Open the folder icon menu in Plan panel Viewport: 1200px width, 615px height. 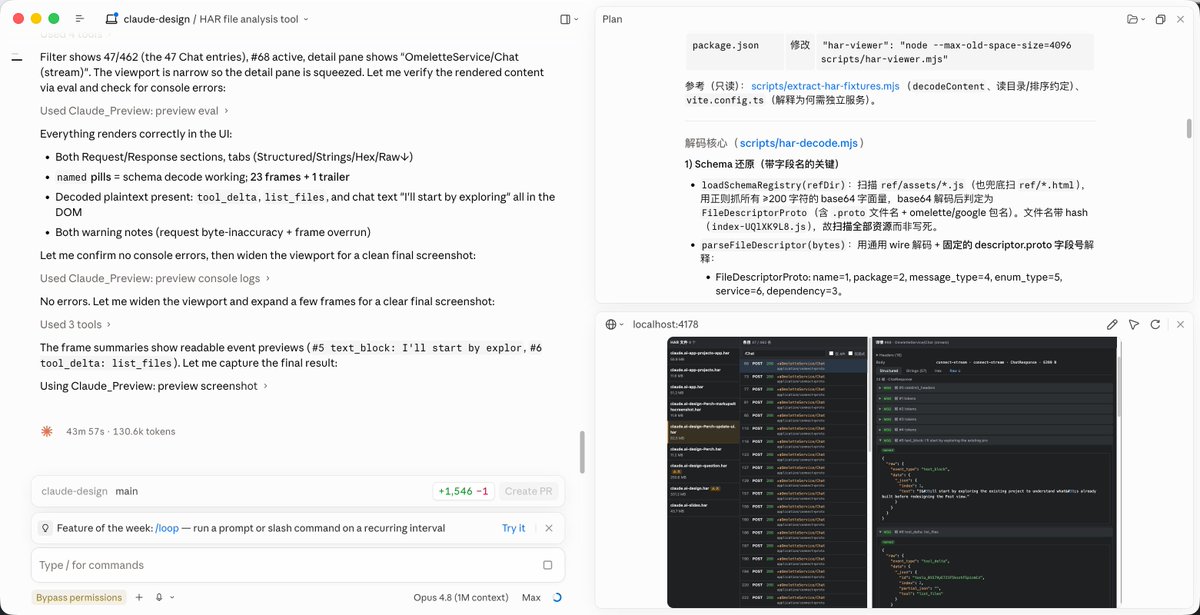[1136, 19]
